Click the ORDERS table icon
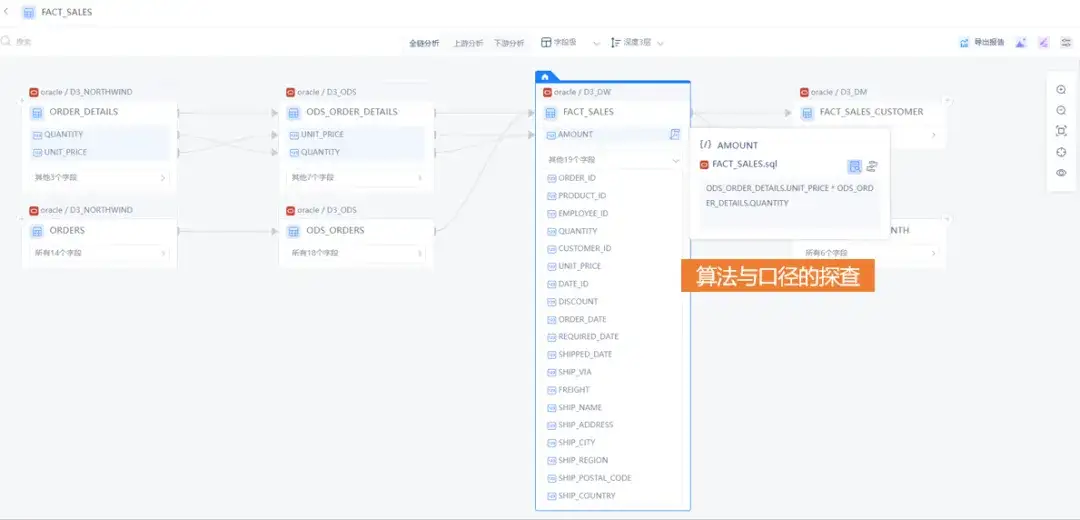This screenshot has height=520, width=1080. coord(37,231)
